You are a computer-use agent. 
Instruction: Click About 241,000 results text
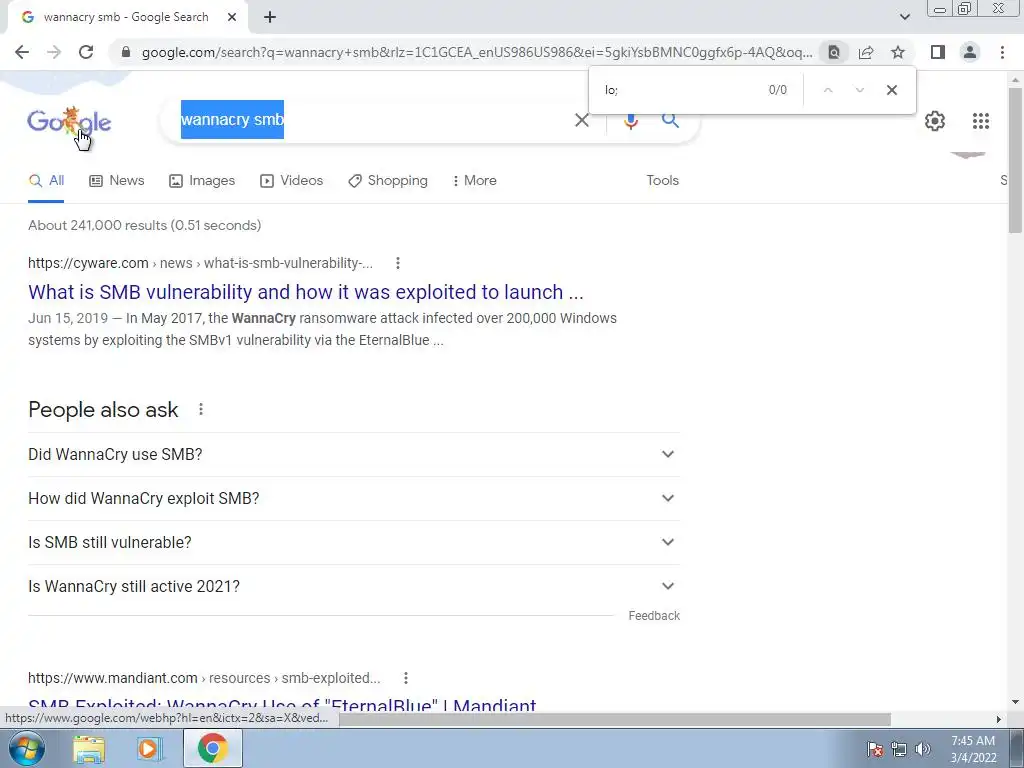144,225
